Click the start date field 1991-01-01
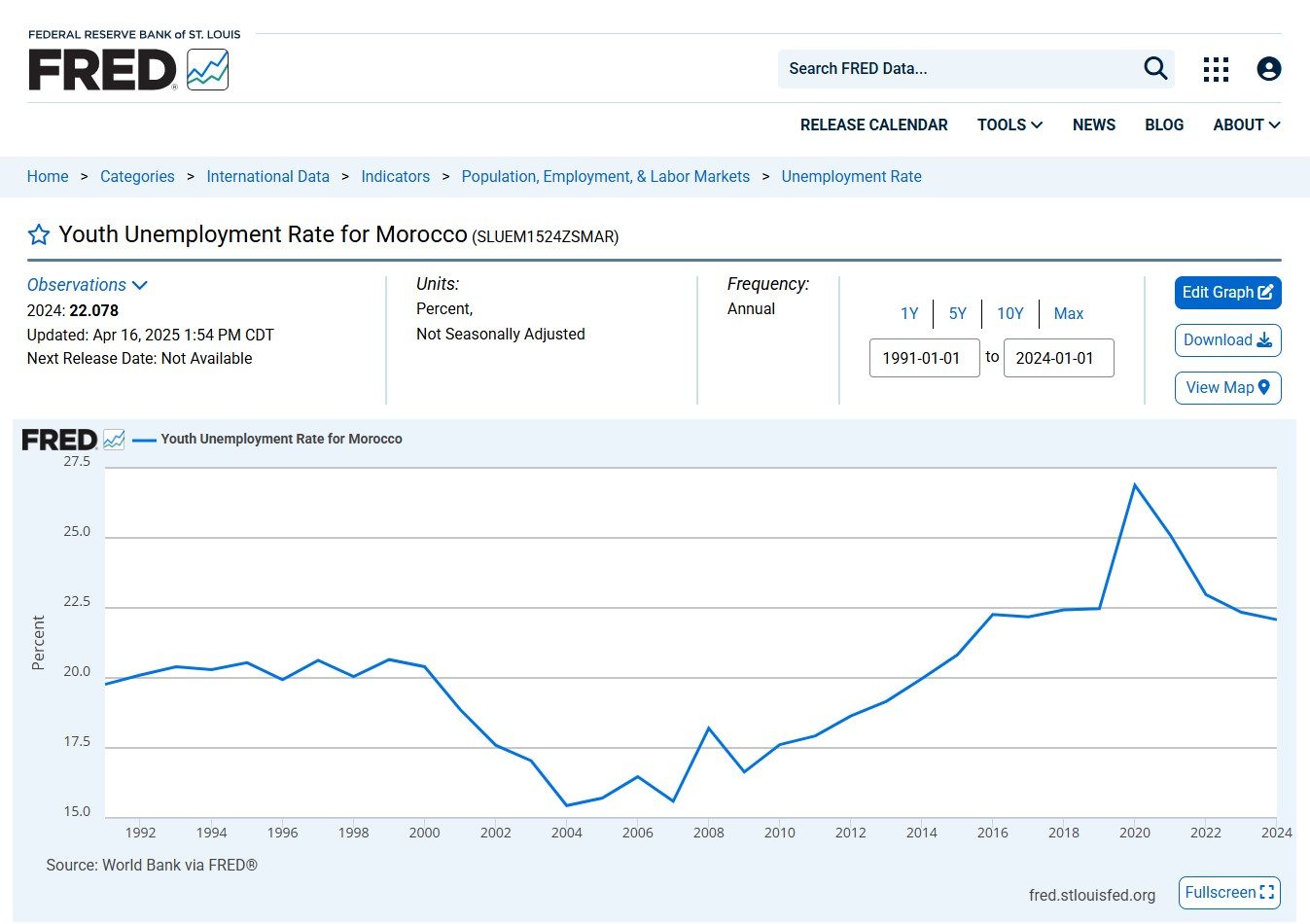 click(924, 359)
